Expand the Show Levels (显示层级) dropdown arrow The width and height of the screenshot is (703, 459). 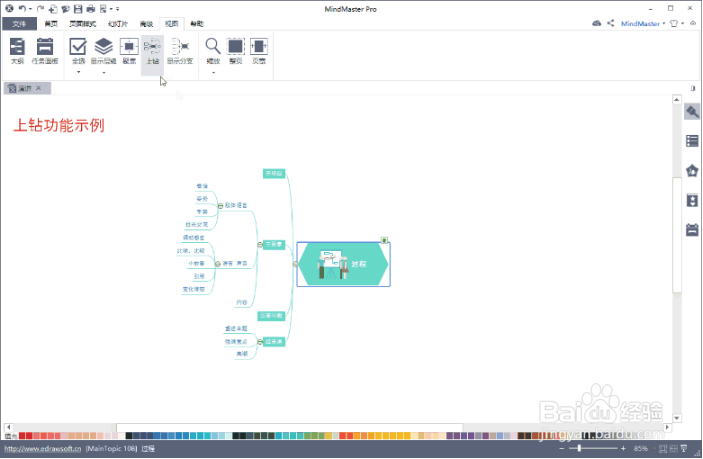click(104, 72)
